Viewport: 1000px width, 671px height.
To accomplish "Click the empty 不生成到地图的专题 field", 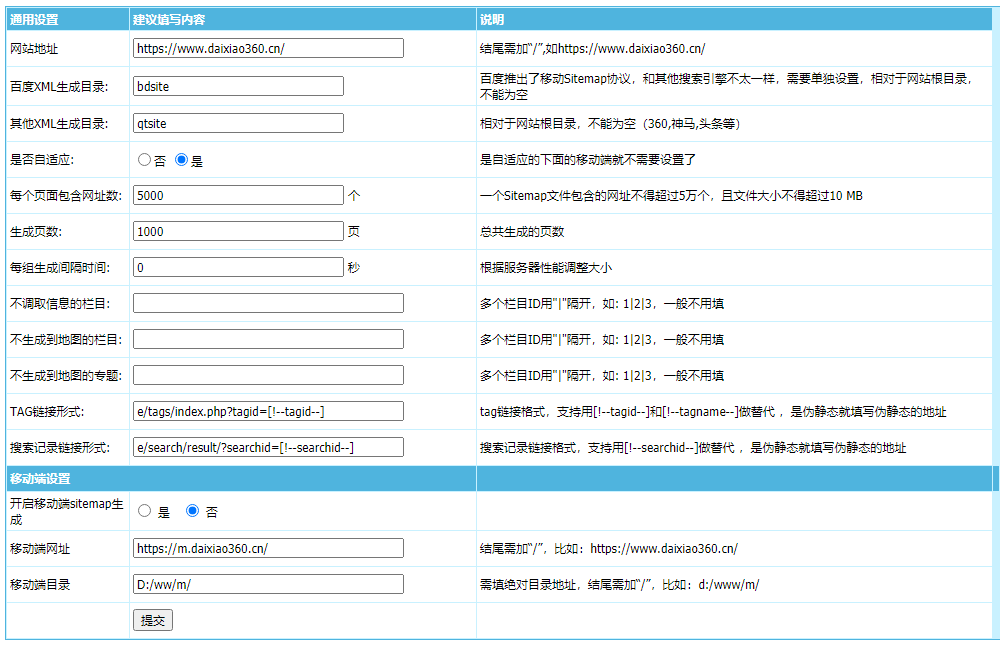I will [x=268, y=375].
